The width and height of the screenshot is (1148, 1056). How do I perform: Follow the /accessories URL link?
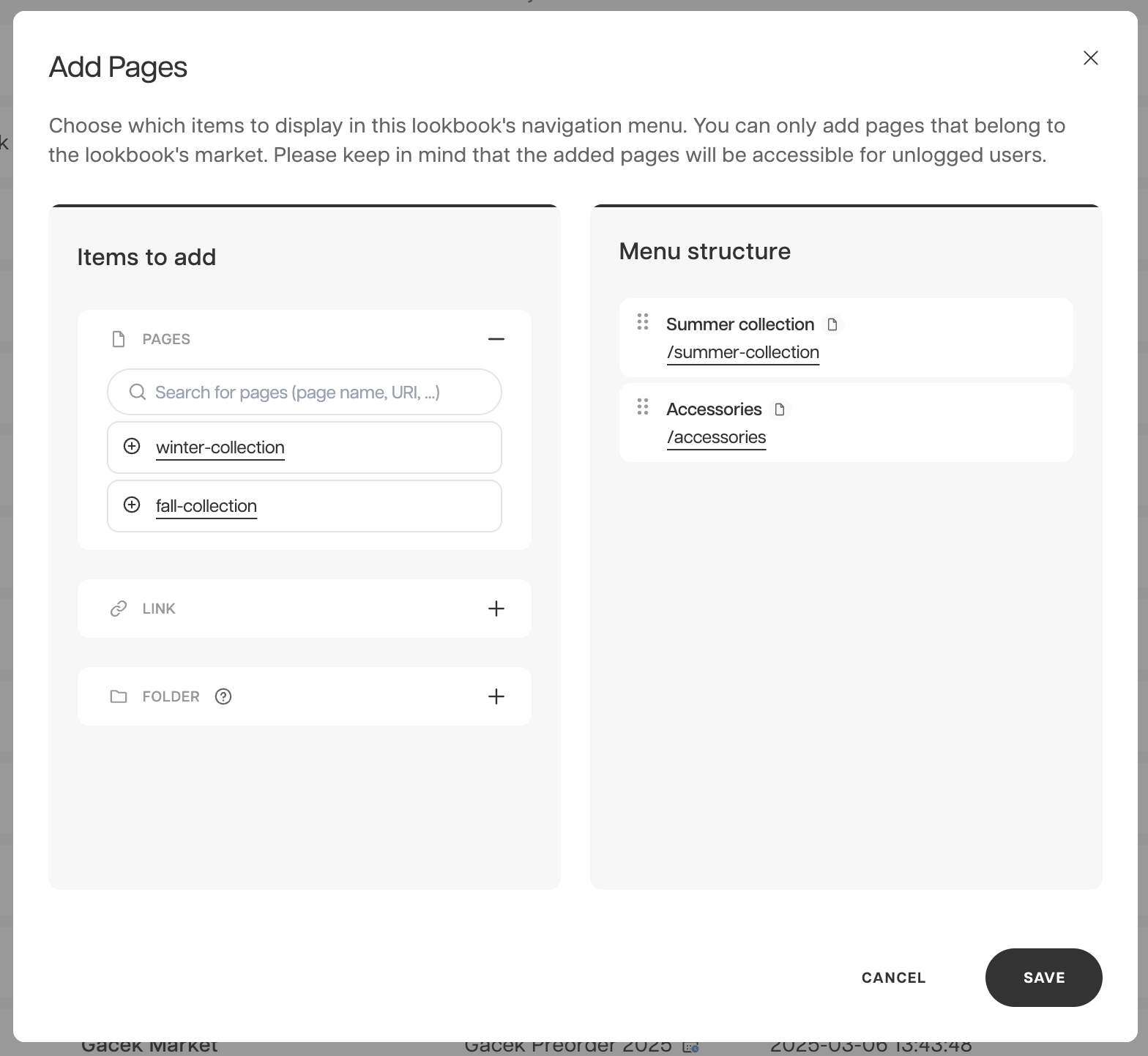click(716, 437)
